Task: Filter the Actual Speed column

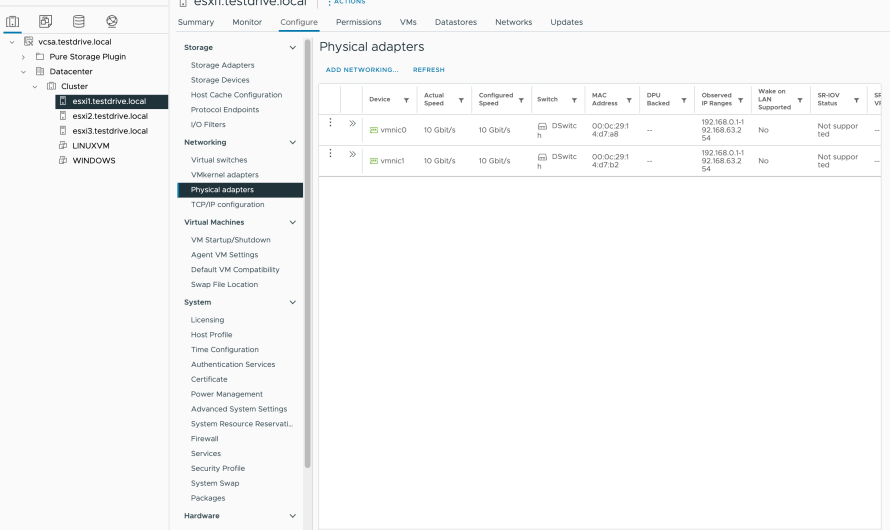Action: [461, 100]
